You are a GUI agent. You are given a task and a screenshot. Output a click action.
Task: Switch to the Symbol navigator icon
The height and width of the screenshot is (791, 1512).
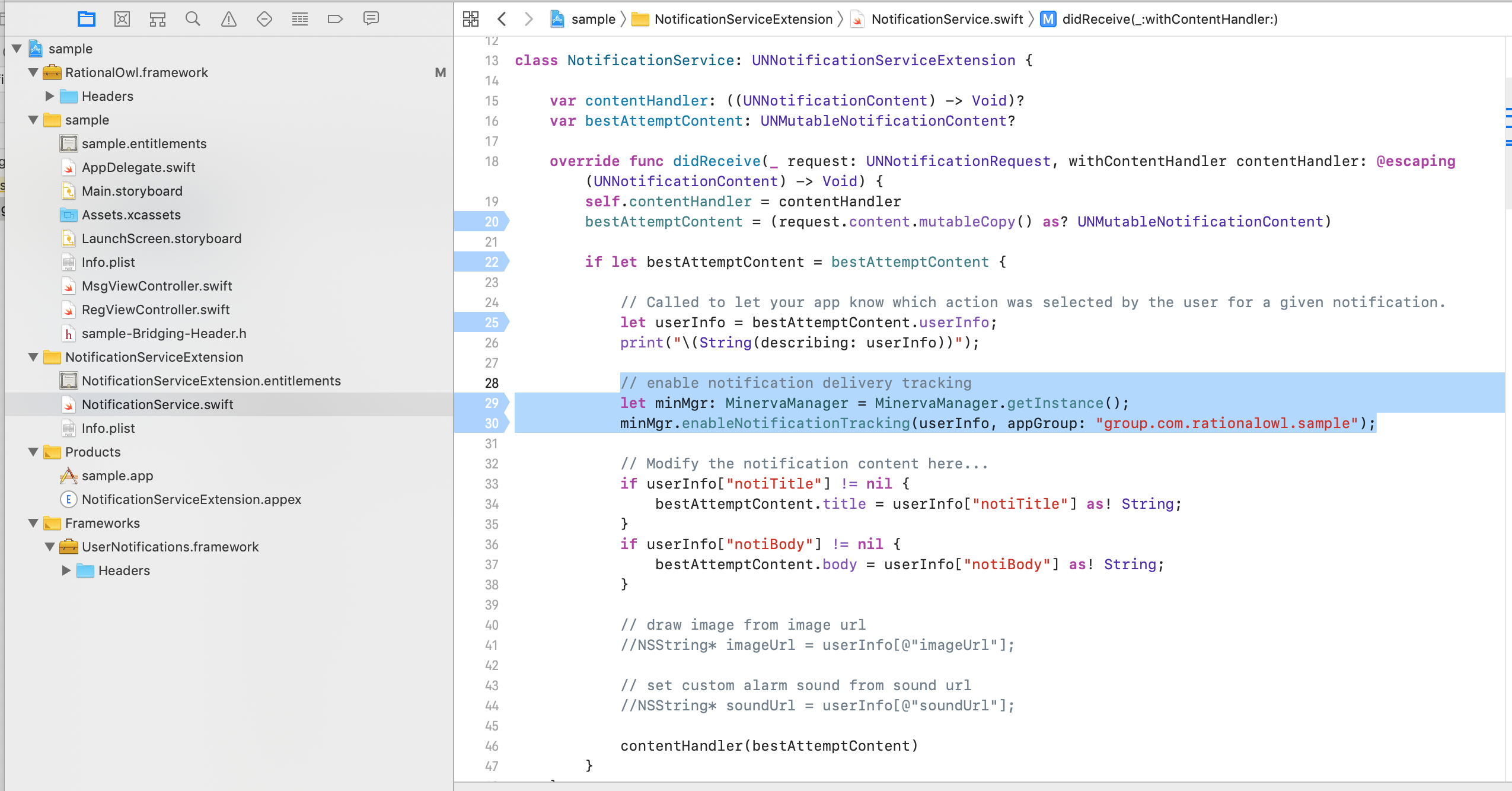pos(158,19)
